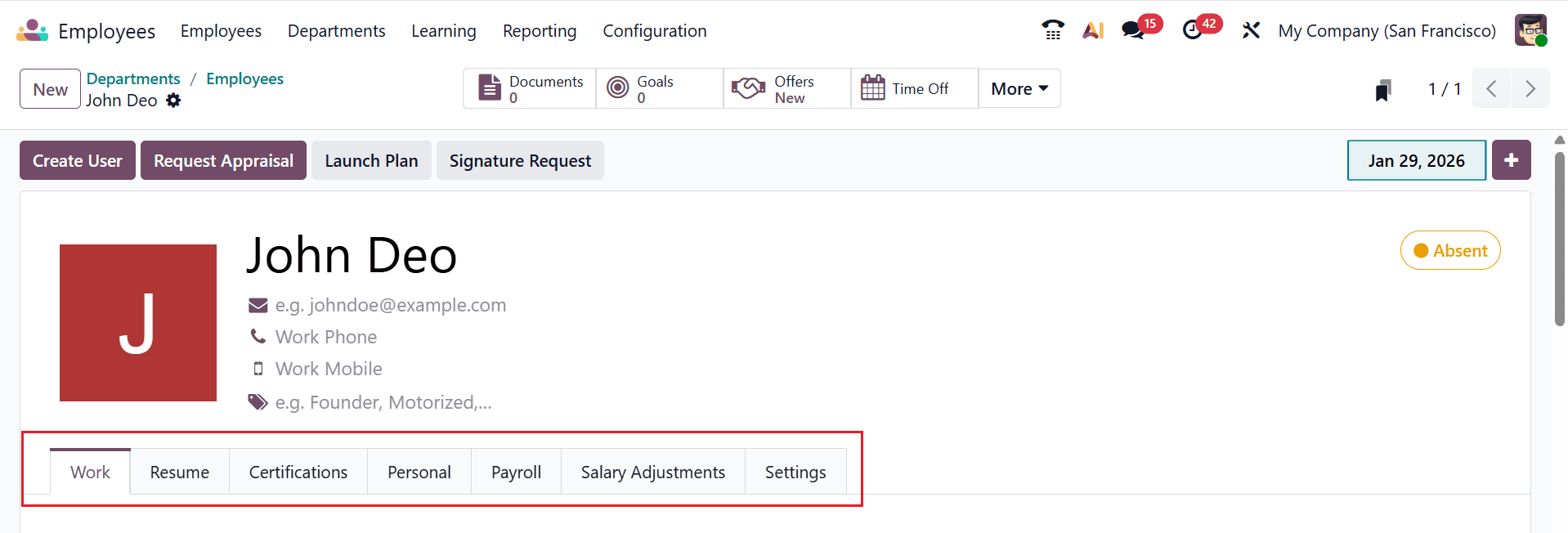Open the chat messages icon
The width and height of the screenshot is (1568, 533).
(1133, 30)
